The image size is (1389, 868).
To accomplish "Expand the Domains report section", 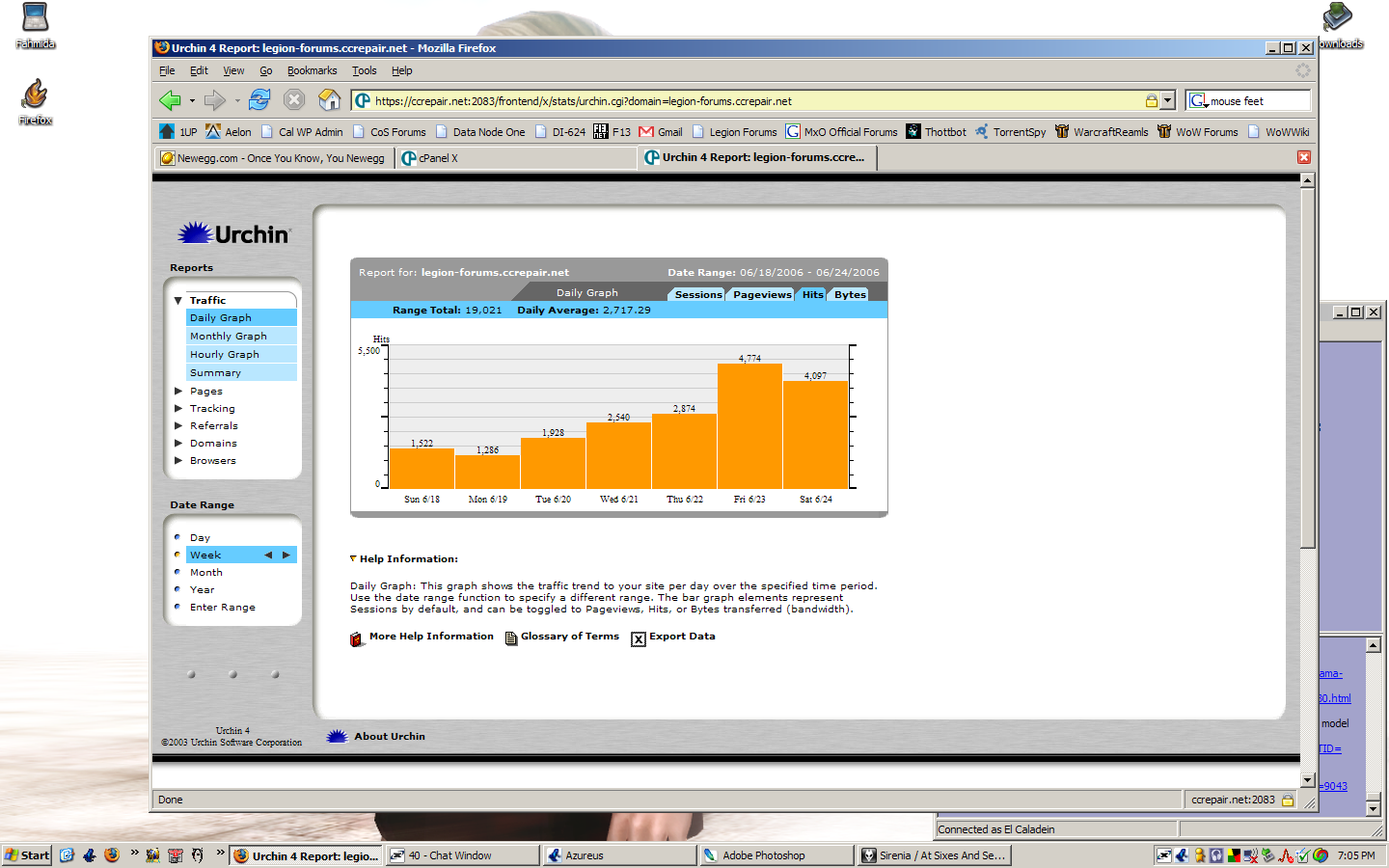I will click(178, 443).
